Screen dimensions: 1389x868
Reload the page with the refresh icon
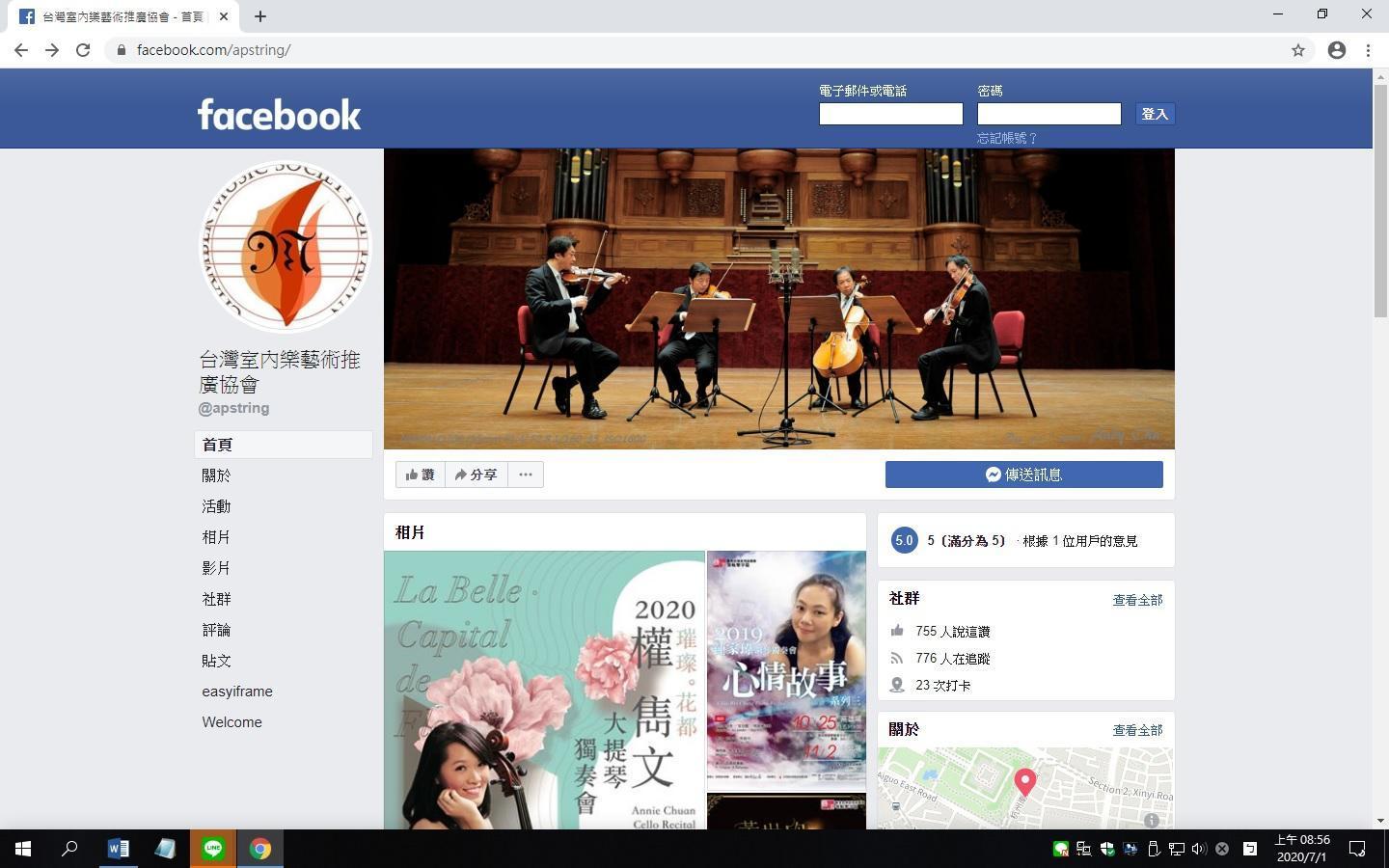pyautogui.click(x=83, y=50)
